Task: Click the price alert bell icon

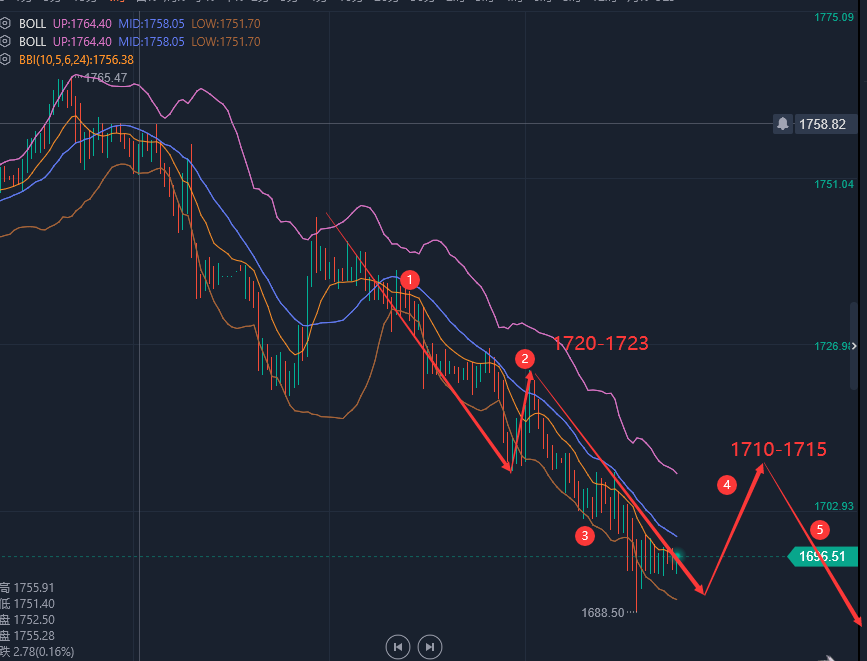Action: coord(782,124)
